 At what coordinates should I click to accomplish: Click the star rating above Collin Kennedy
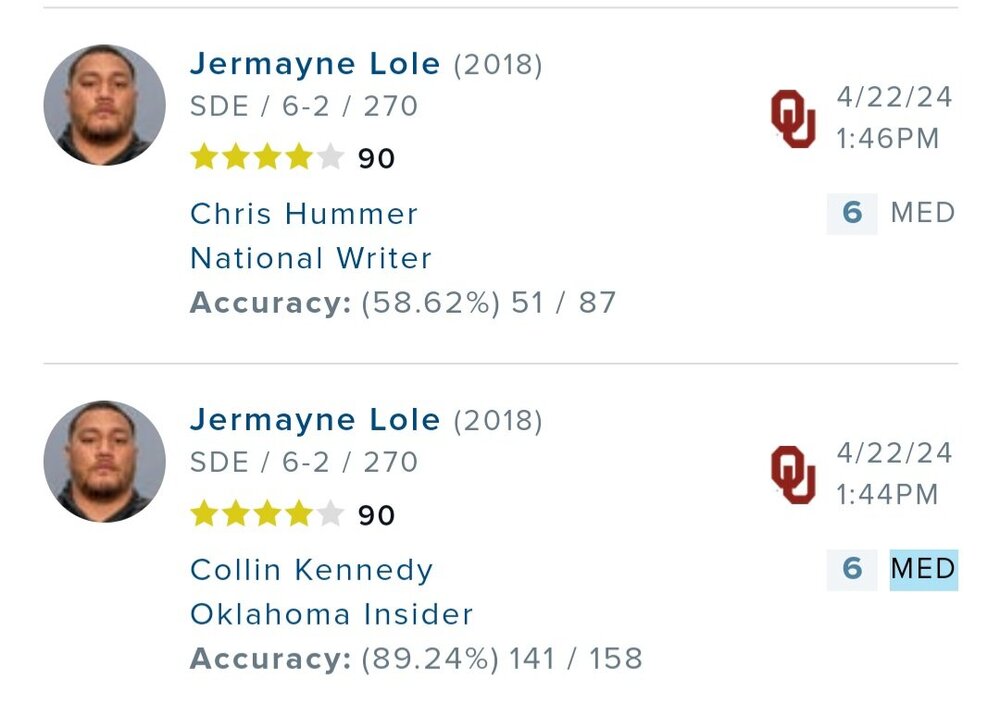pos(267,514)
